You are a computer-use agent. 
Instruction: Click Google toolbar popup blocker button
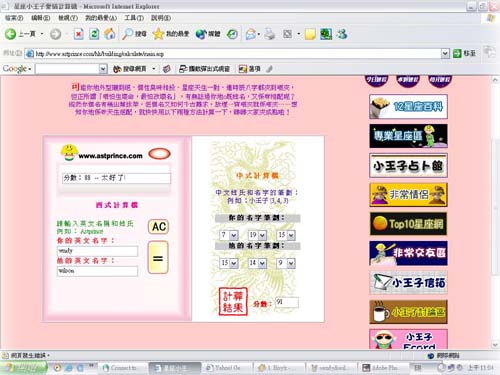click(204, 69)
